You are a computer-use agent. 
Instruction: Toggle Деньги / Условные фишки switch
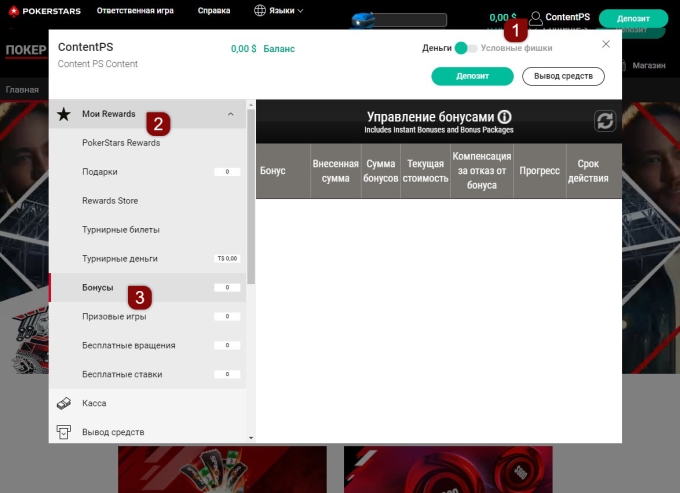pyautogui.click(x=466, y=48)
